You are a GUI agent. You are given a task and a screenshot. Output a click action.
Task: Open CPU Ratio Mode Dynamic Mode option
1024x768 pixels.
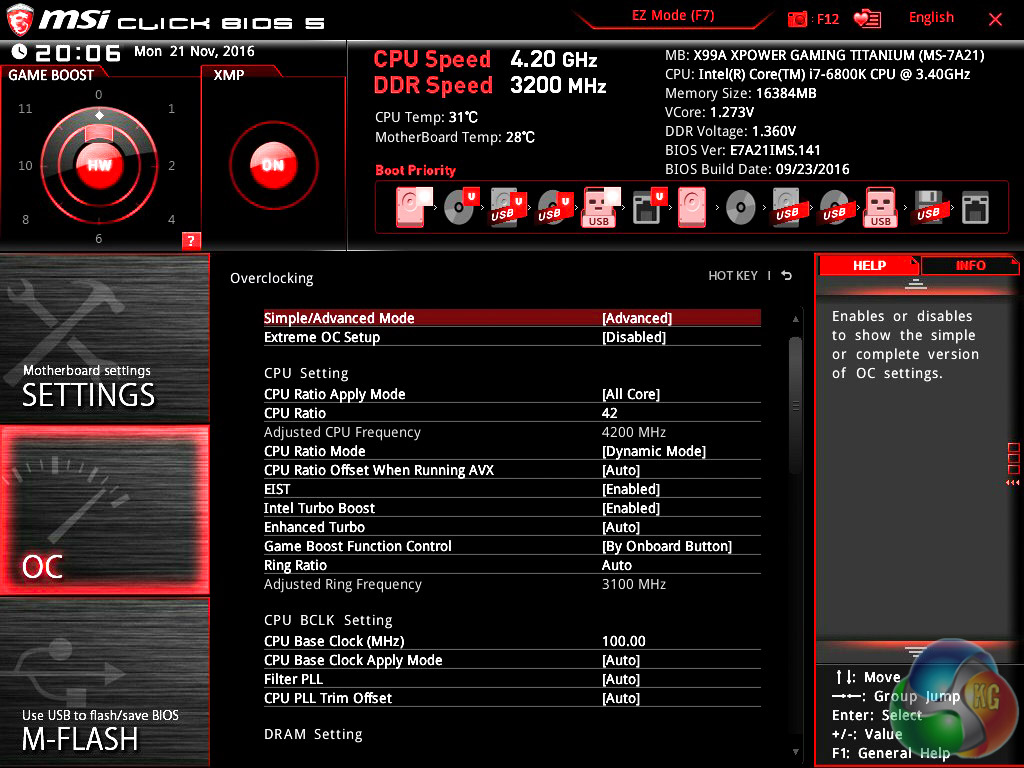point(512,451)
